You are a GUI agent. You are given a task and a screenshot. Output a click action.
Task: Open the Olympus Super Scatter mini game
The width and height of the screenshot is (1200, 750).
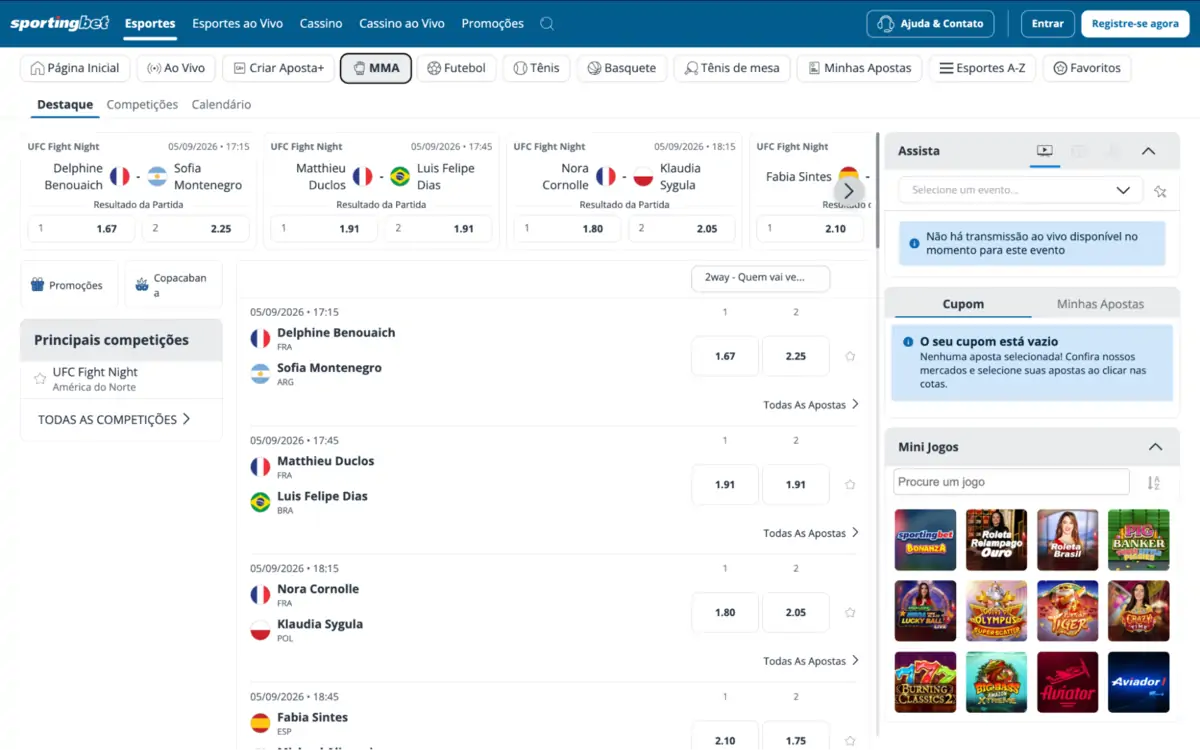tap(996, 611)
